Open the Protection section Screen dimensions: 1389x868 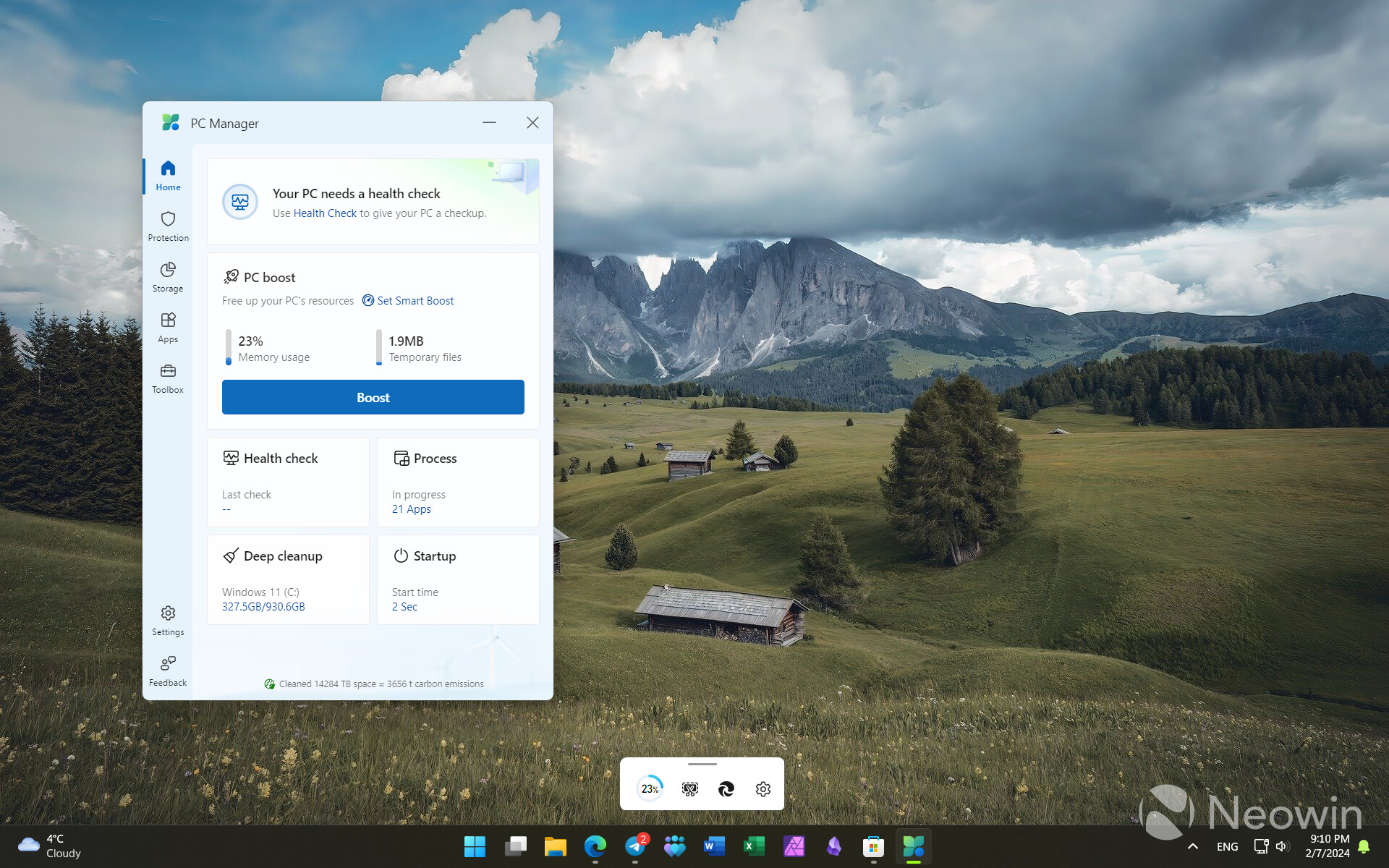(168, 226)
